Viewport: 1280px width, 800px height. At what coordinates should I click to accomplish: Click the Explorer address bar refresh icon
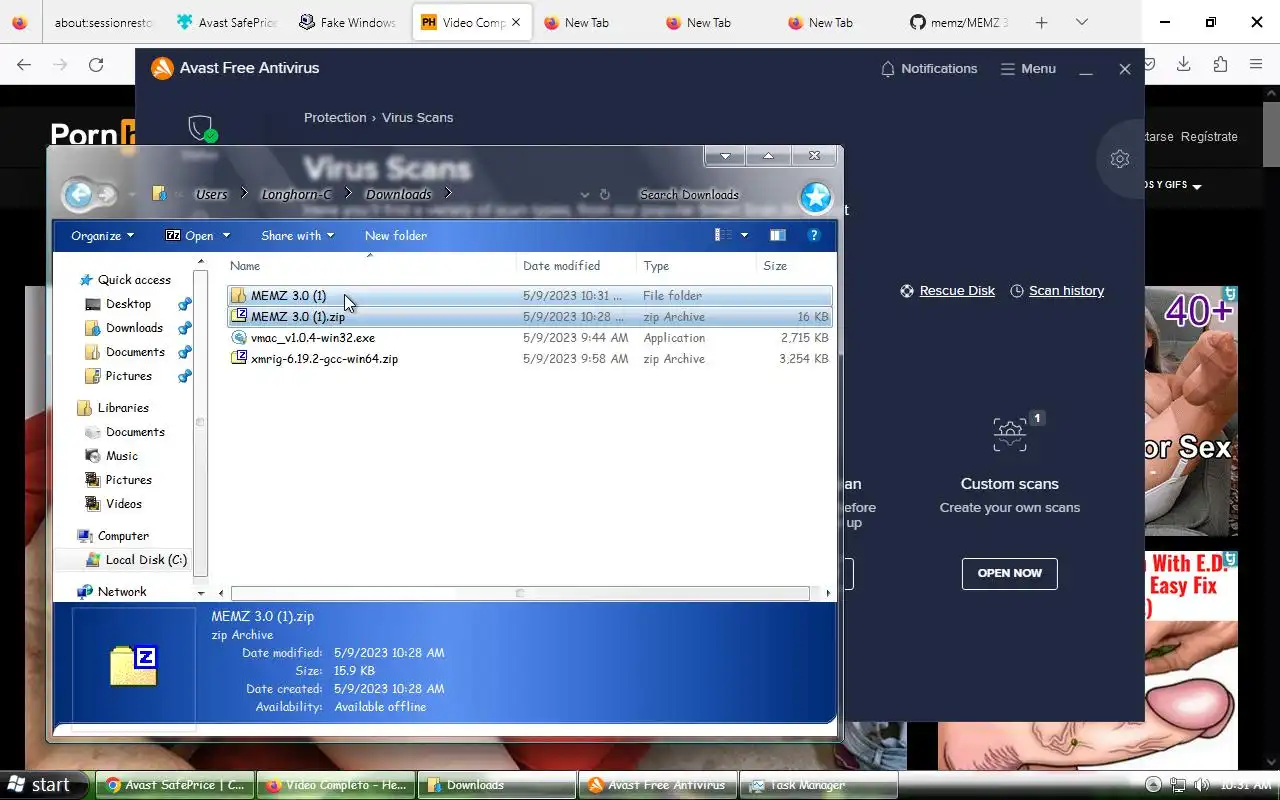coord(604,195)
